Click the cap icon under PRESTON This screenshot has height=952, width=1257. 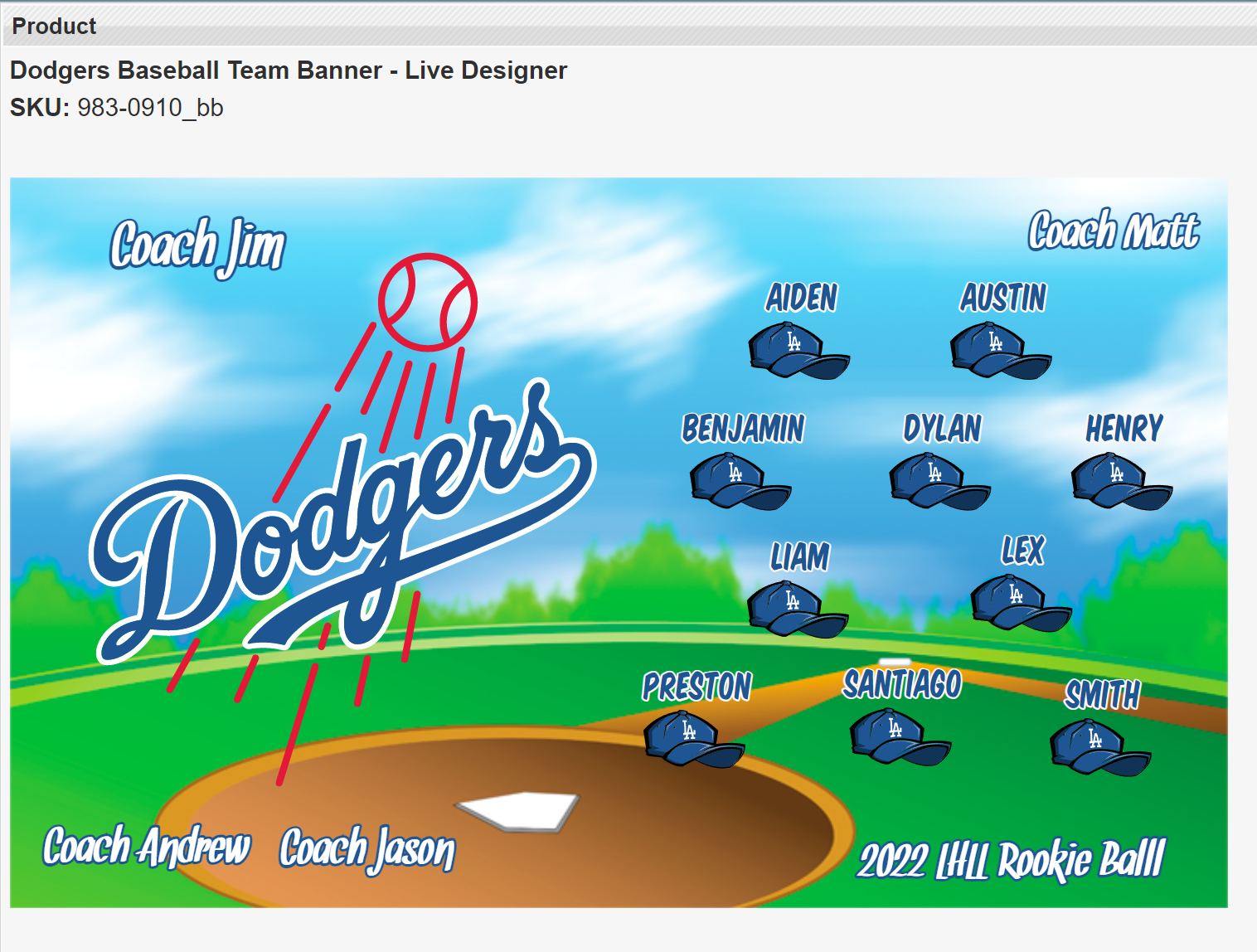694,740
